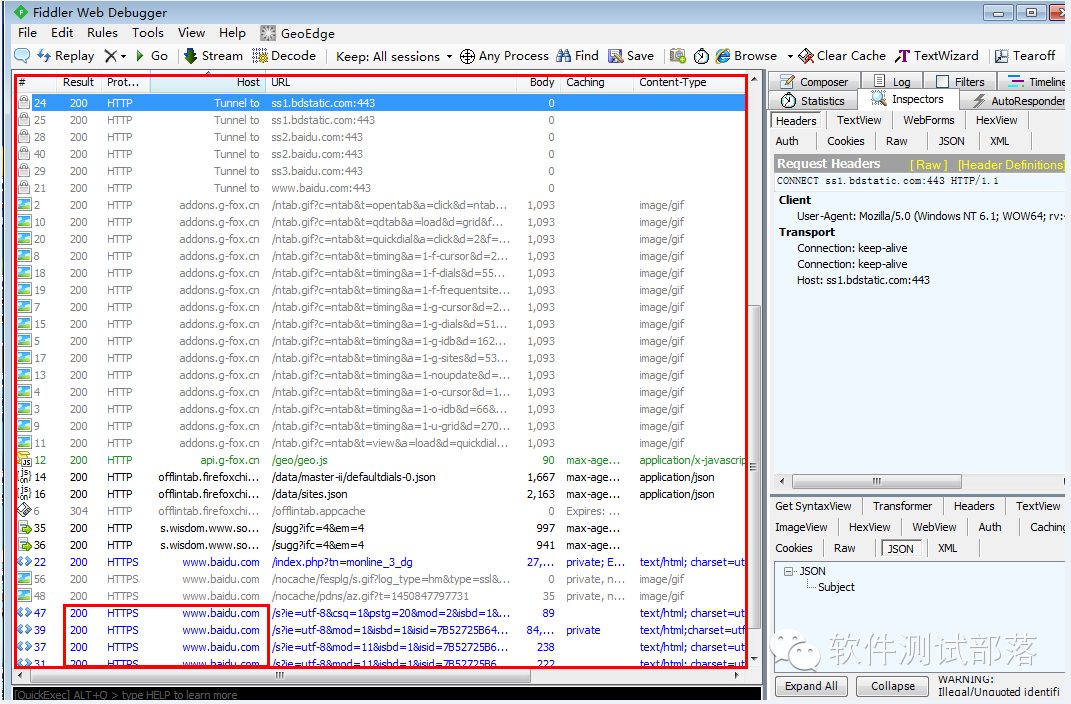Screen dimensions: 1071x704
Task: Open the Help menu
Action: [x=232, y=33]
